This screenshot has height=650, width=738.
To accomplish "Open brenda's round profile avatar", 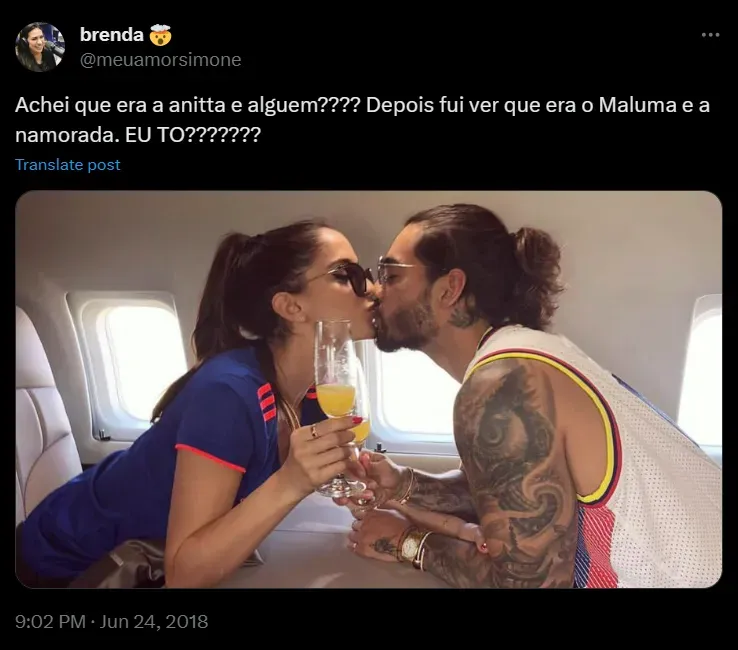I will 40,47.
